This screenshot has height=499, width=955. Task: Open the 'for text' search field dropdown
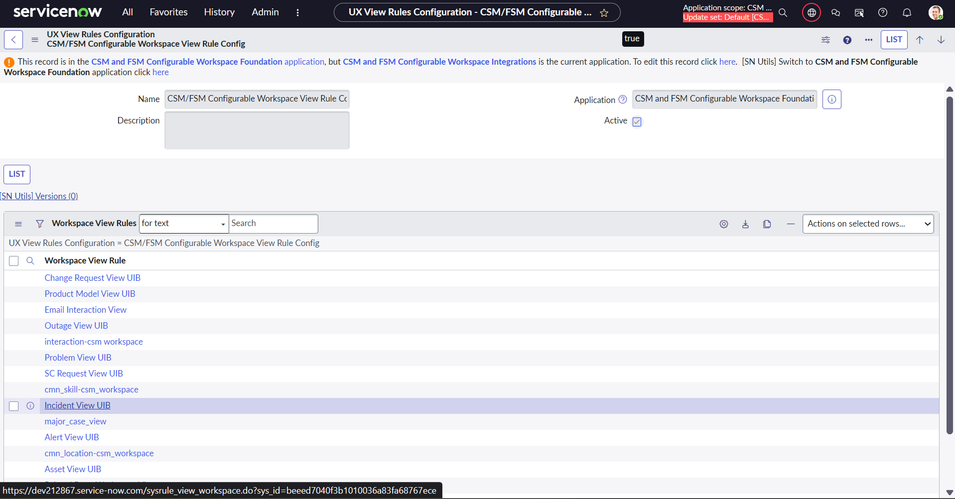pyautogui.click(x=183, y=224)
